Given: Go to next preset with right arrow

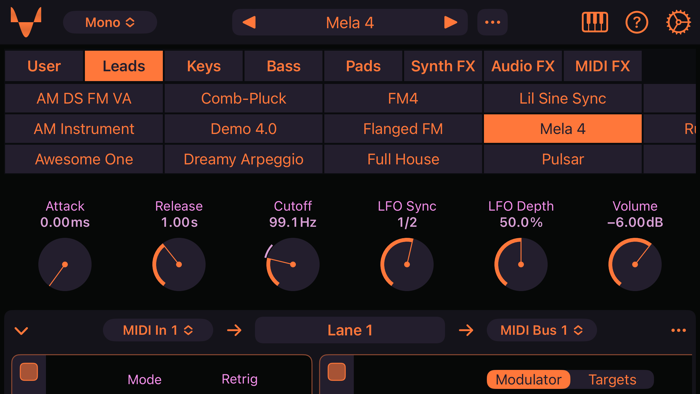Looking at the screenshot, I should pos(450,22).
